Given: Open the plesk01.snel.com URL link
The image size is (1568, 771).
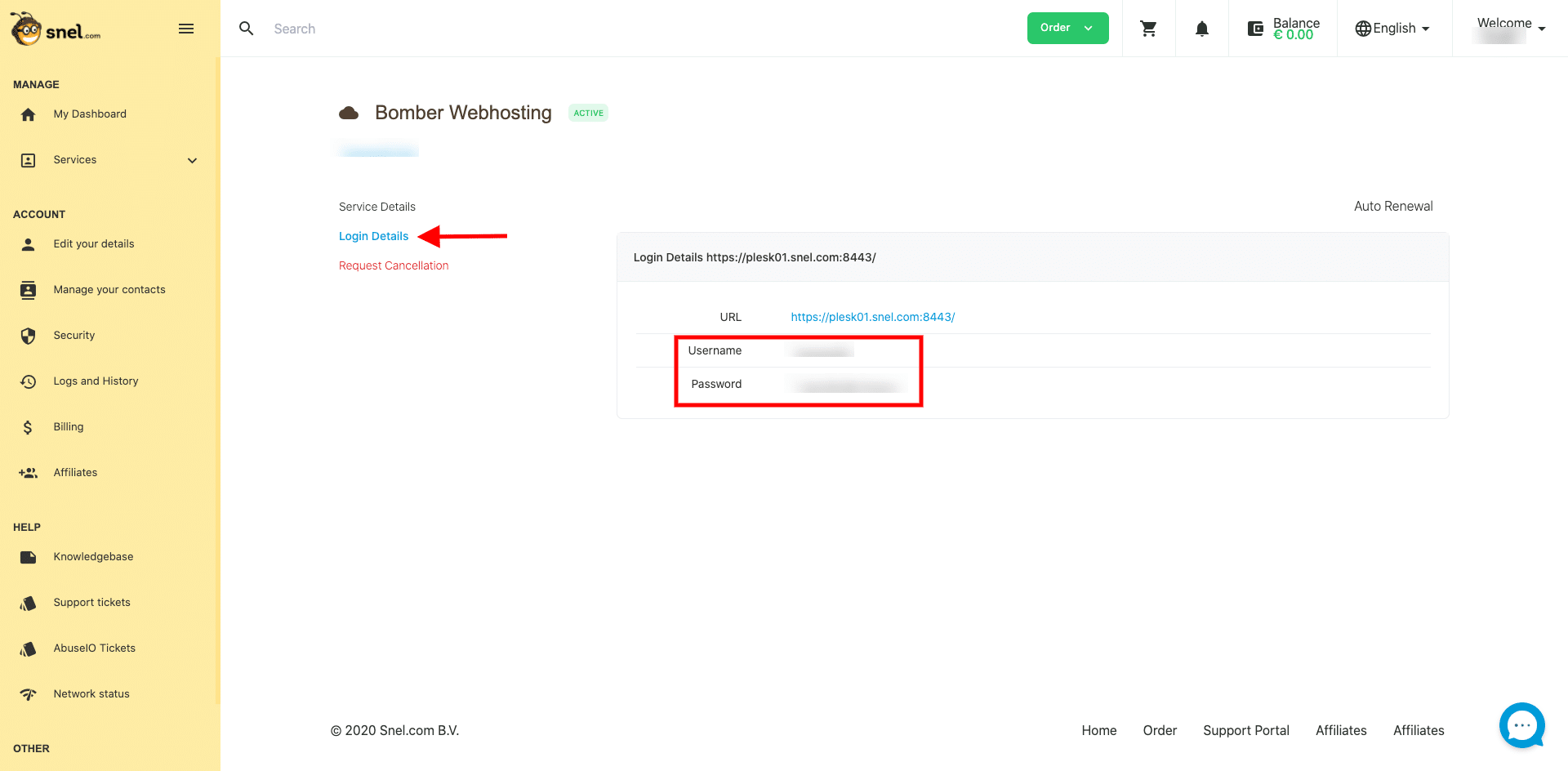Looking at the screenshot, I should point(873,317).
